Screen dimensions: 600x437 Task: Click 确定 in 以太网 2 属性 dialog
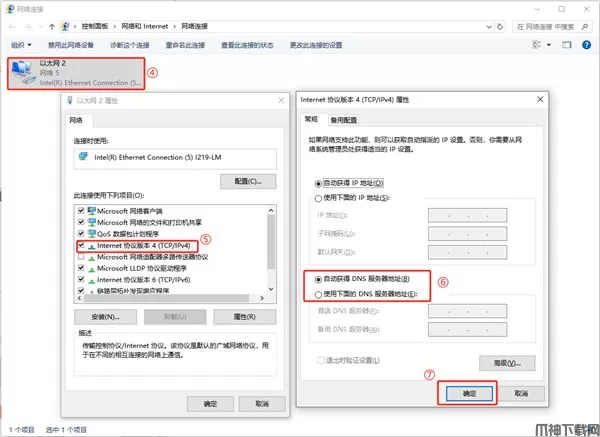[210, 404]
